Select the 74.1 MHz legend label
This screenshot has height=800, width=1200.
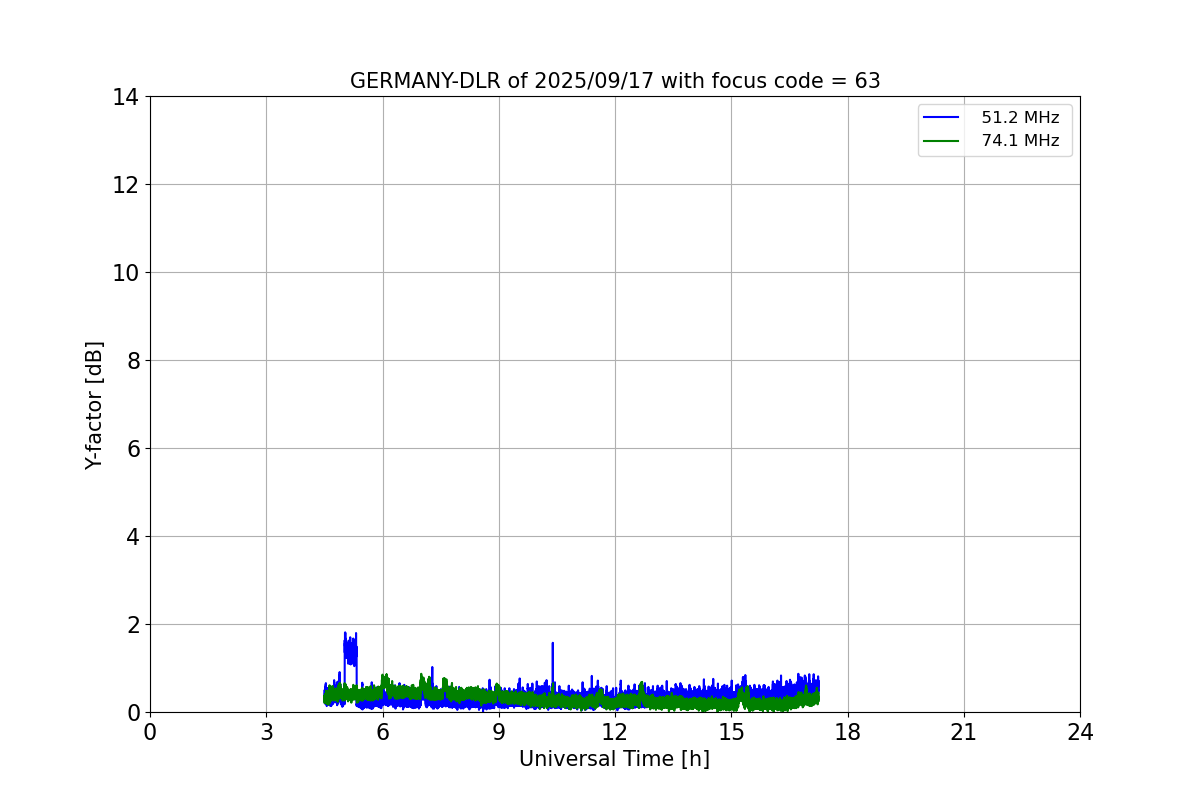click(x=1020, y=141)
